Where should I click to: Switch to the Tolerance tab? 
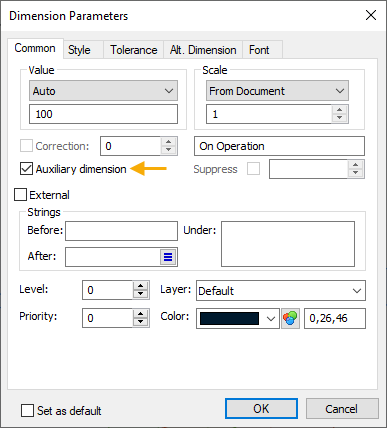point(134,50)
